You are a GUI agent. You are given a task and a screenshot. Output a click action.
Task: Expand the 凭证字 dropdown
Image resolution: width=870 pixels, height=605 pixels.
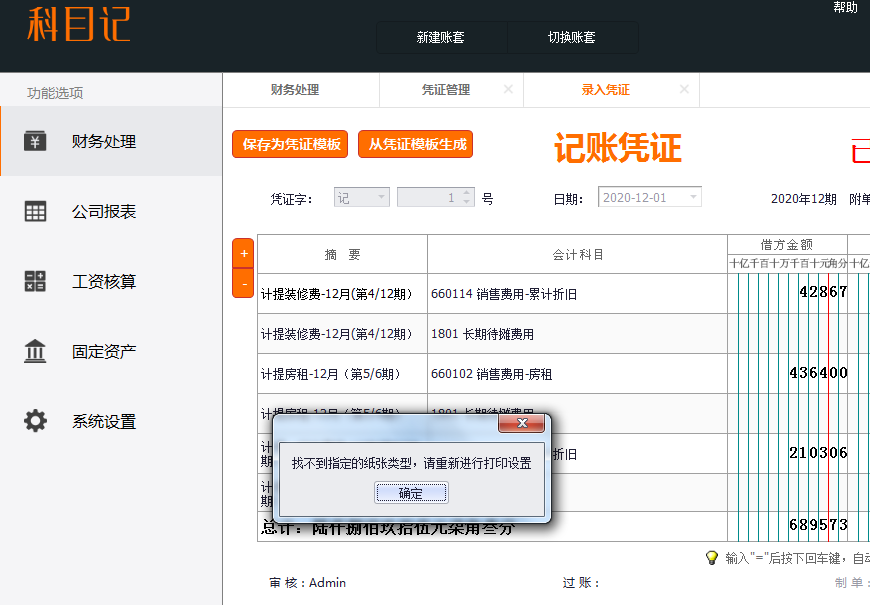point(381,198)
